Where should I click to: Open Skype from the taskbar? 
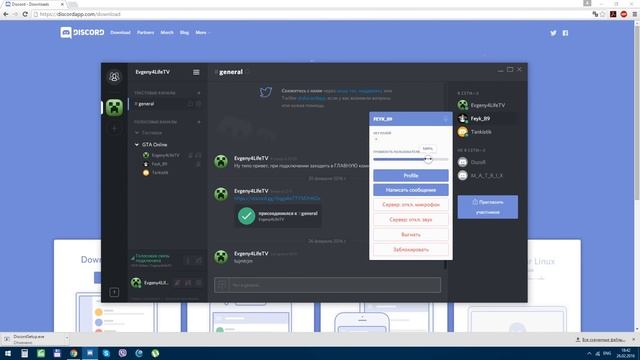click(106, 353)
